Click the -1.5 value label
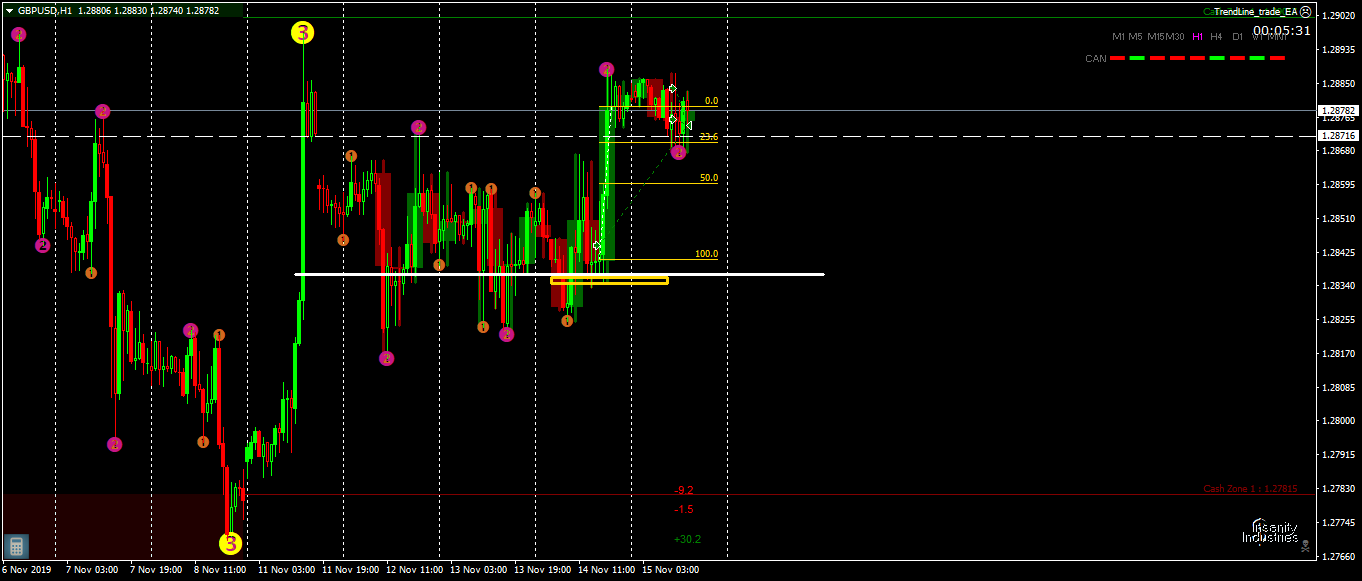 click(x=684, y=509)
